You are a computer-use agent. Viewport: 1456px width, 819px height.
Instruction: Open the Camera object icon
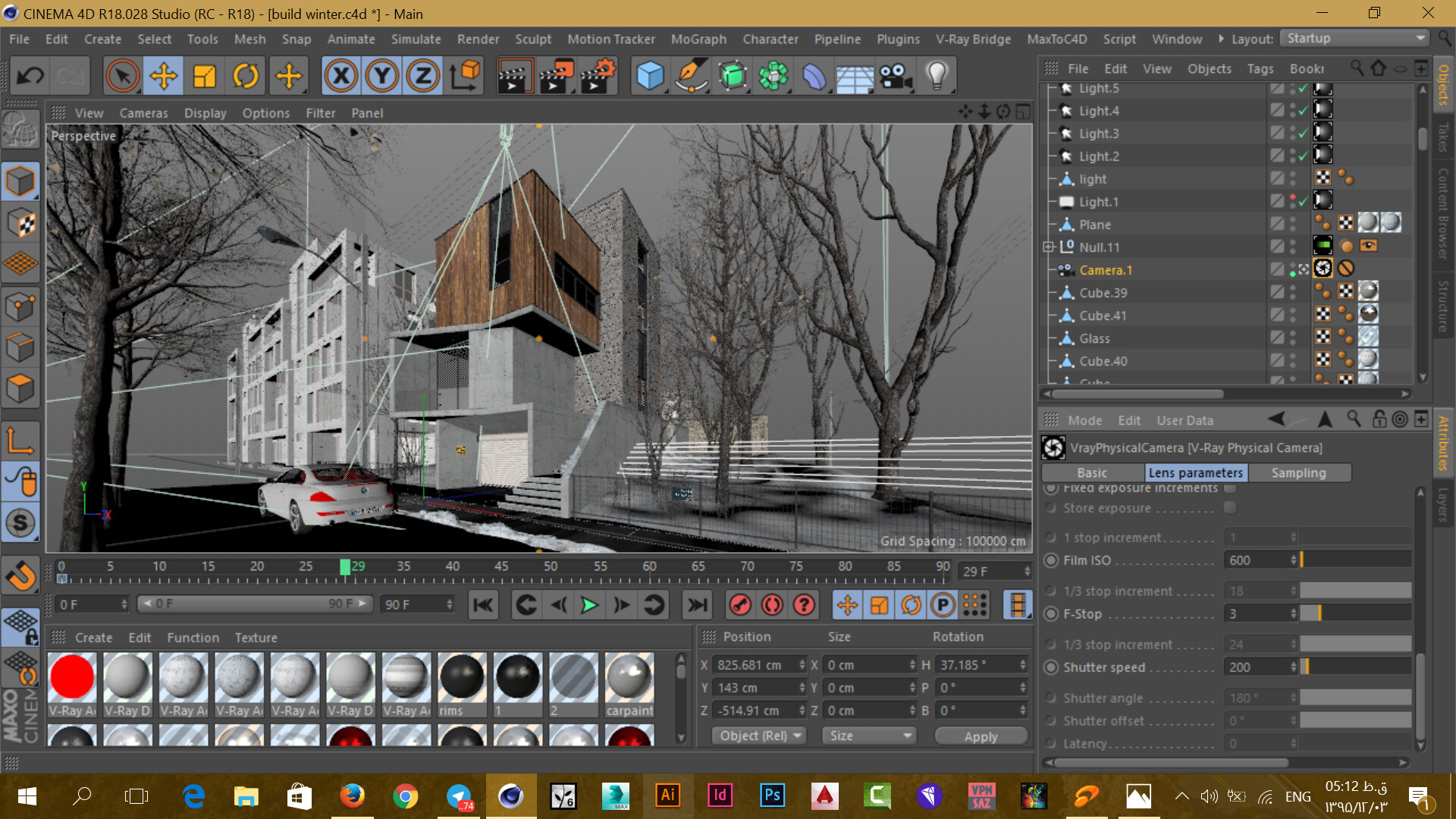coord(896,76)
